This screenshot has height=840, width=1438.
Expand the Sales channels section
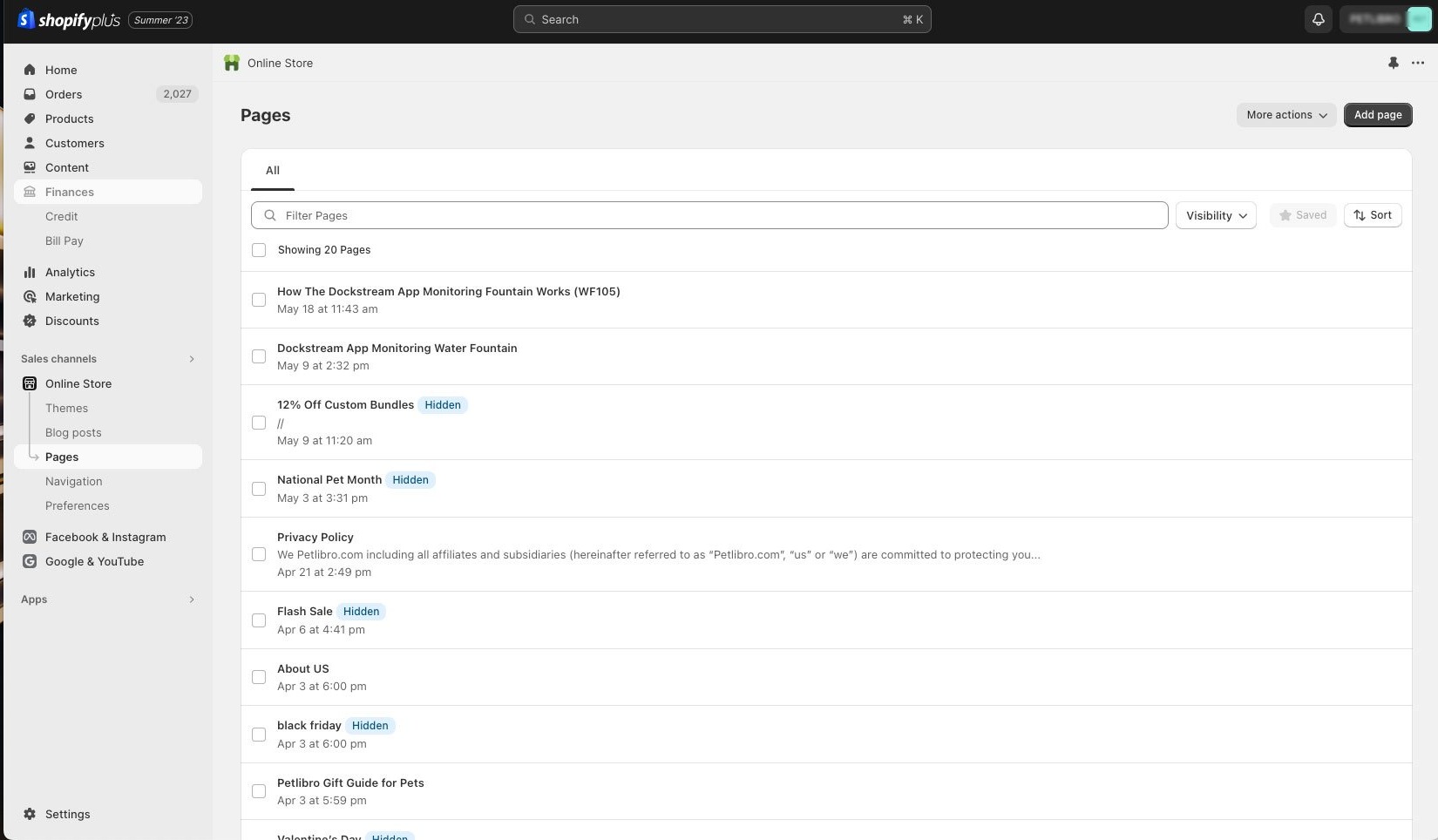192,359
